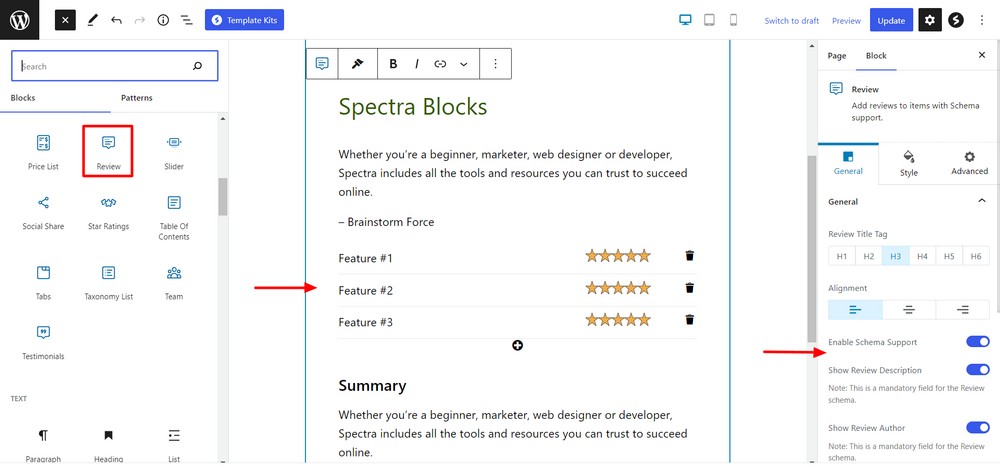Screen dimensions: 1000x467
Task: Click the search magnifier icon
Action: 198,66
